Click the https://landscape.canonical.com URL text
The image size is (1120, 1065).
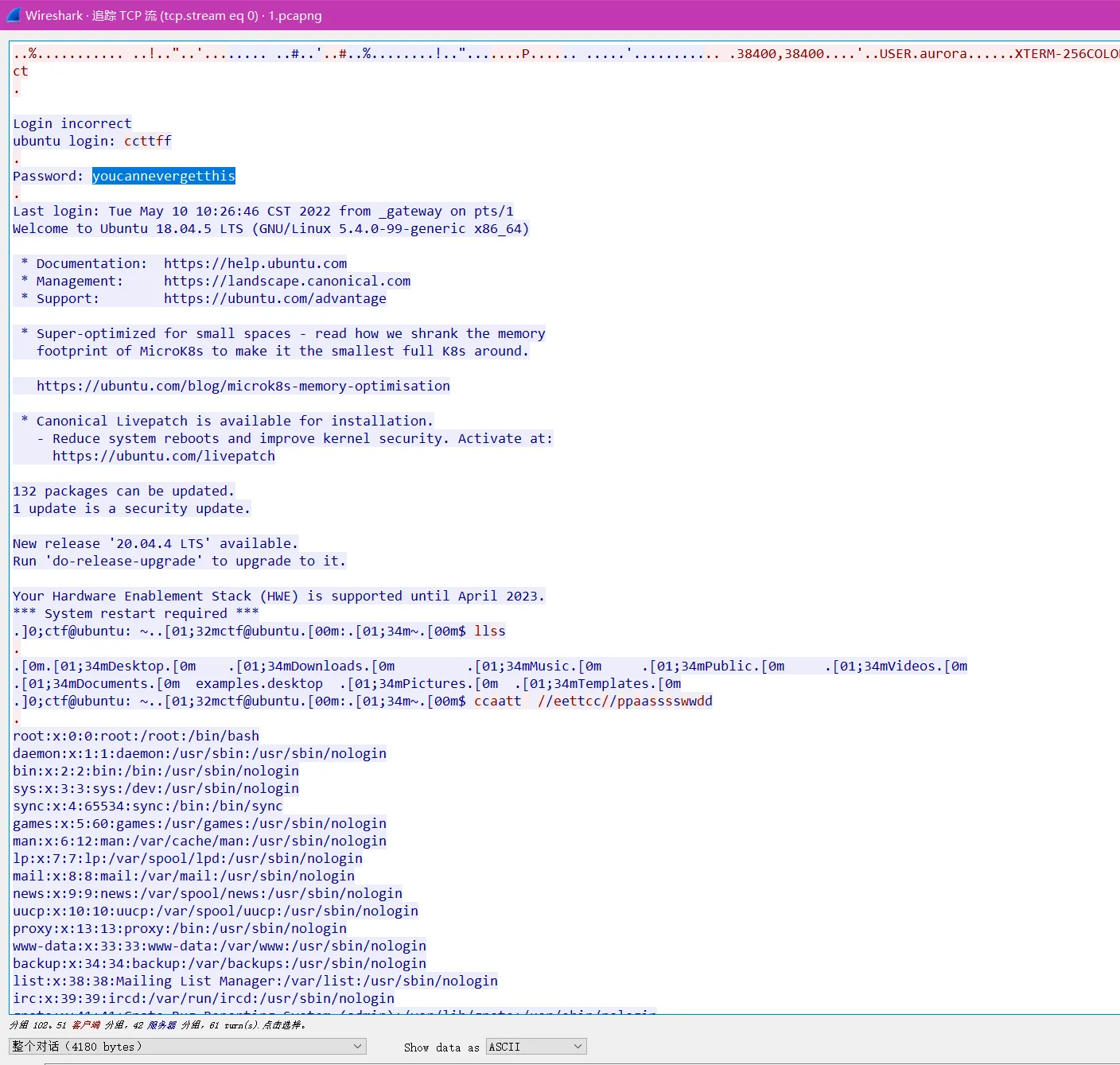[287, 281]
